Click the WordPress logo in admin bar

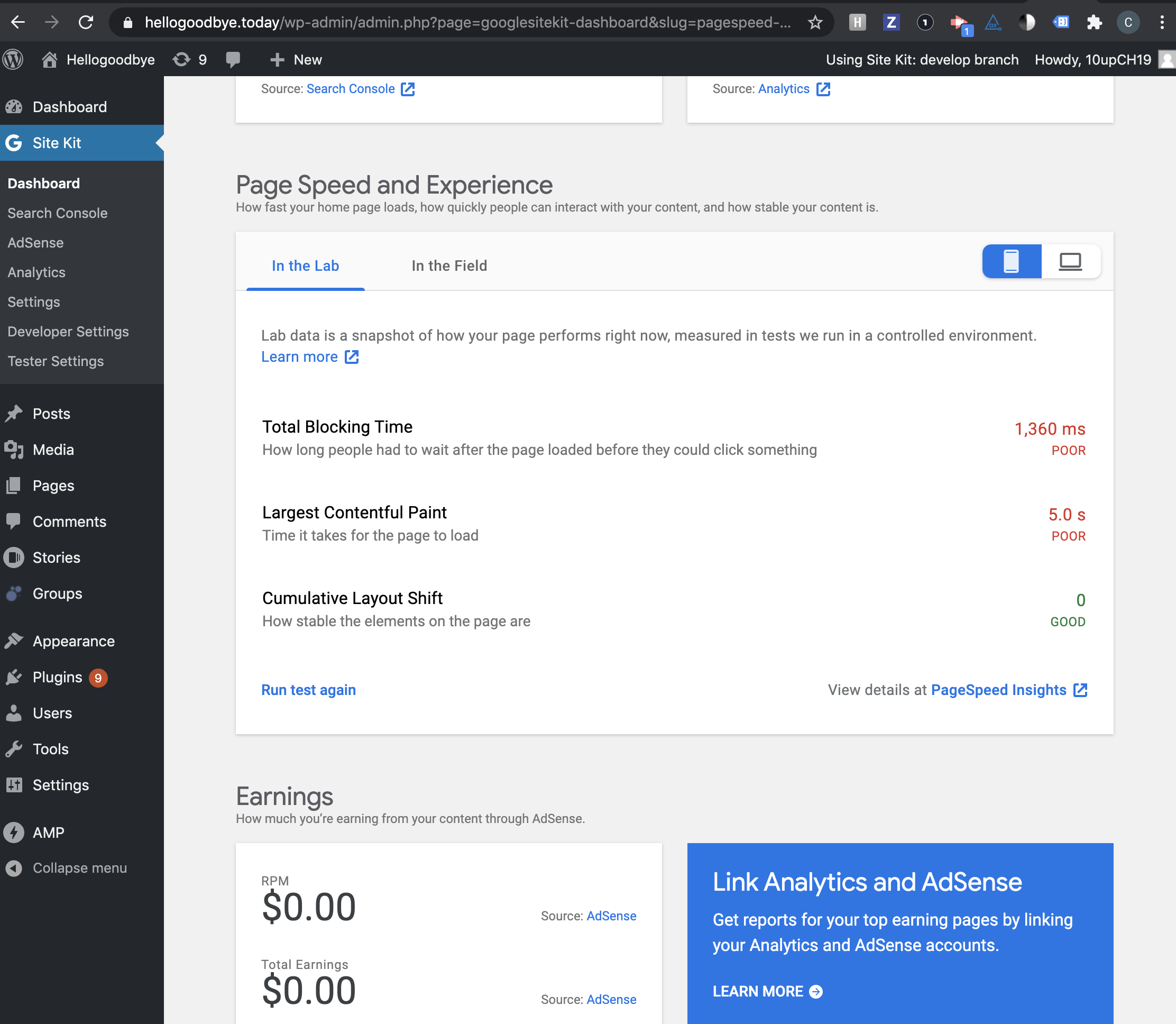(x=13, y=59)
